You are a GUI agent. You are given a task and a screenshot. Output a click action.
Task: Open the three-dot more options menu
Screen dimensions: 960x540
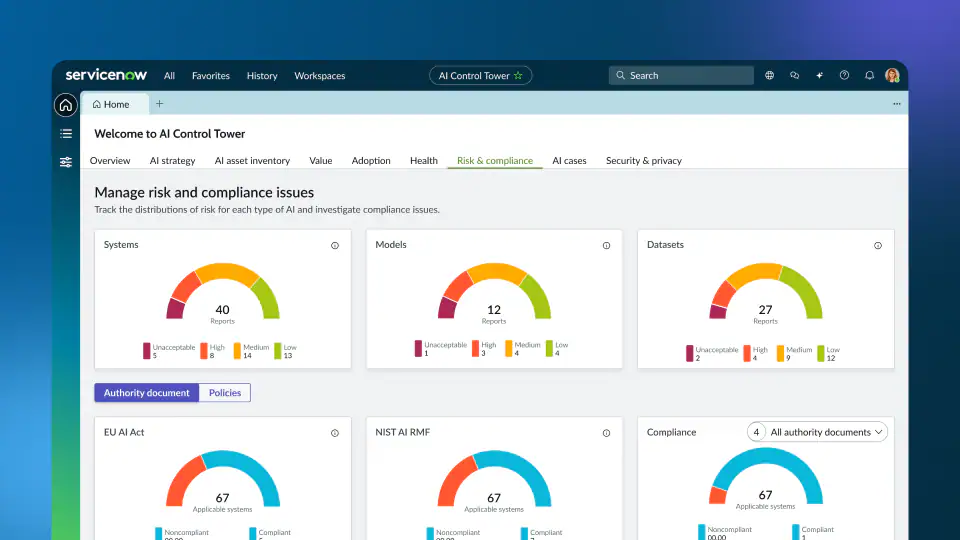(x=896, y=104)
